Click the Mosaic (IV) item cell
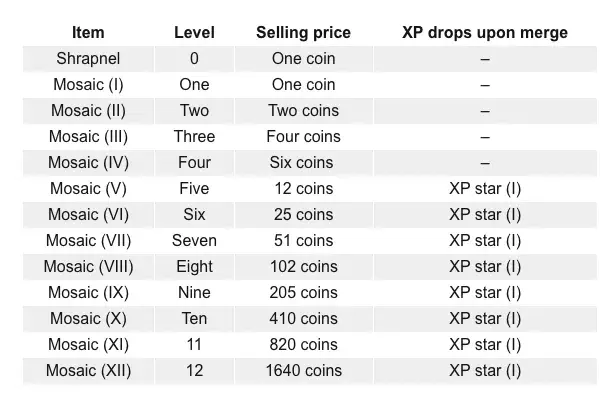Image resolution: width=606 pixels, height=415 pixels. (x=88, y=162)
